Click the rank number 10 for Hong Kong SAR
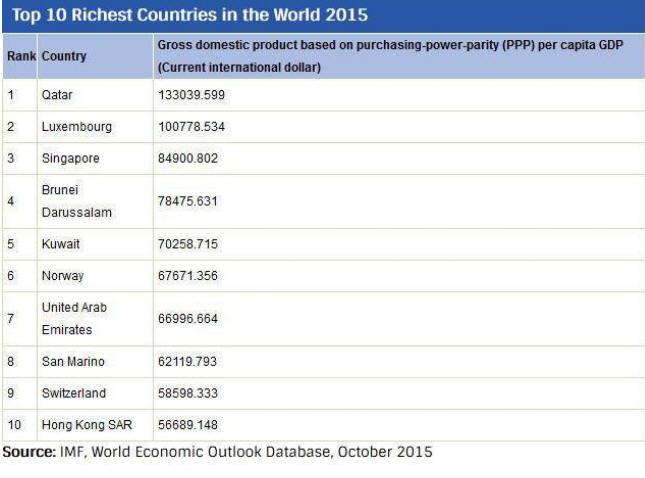Viewport: 645px width, 478px height. coord(14,425)
